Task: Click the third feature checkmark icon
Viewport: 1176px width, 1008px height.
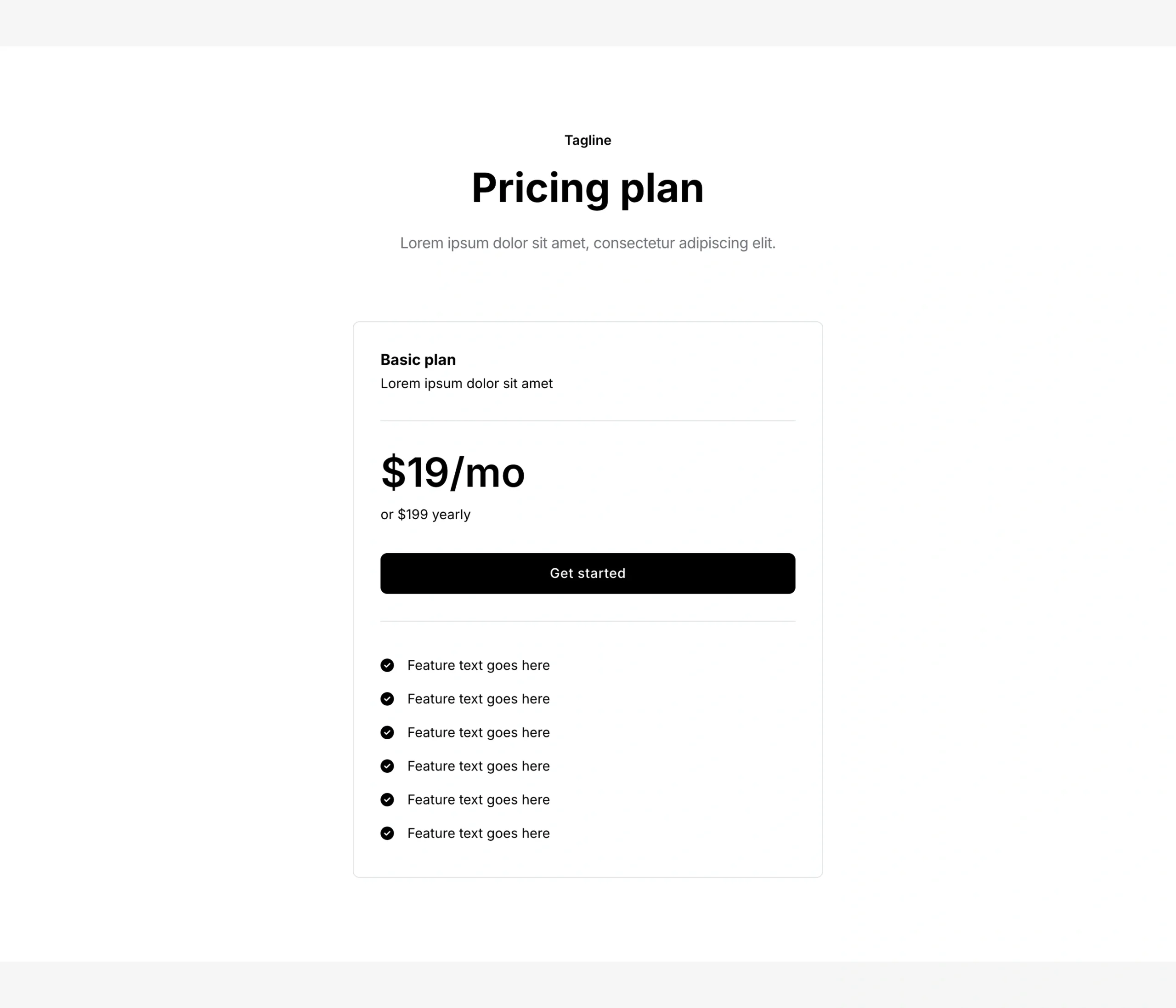Action: coord(387,732)
